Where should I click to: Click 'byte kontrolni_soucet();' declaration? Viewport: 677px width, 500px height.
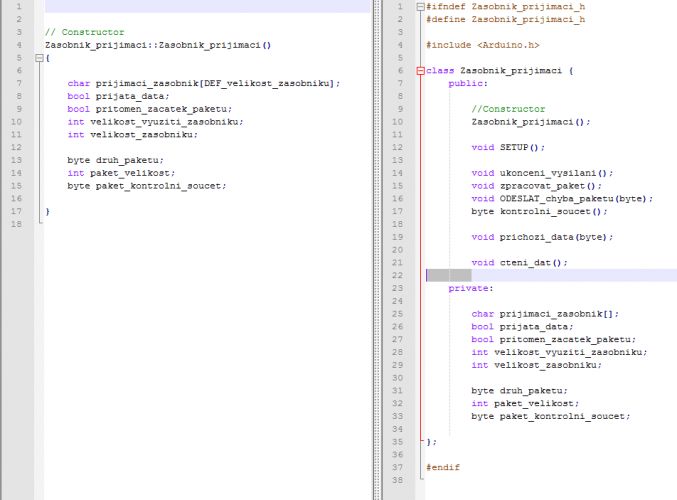[x=539, y=212]
